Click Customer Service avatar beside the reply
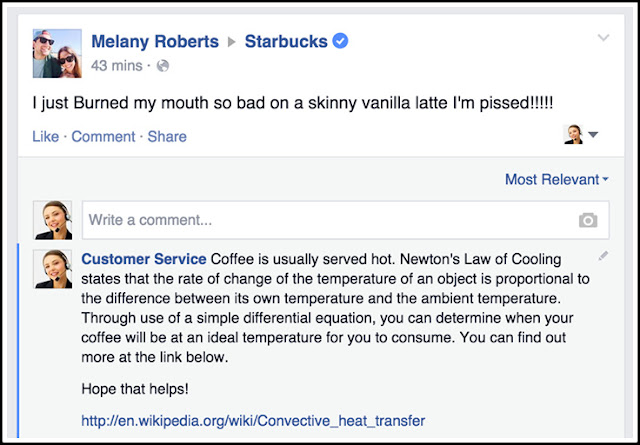Screen dimensions: 640x445 point(52,269)
